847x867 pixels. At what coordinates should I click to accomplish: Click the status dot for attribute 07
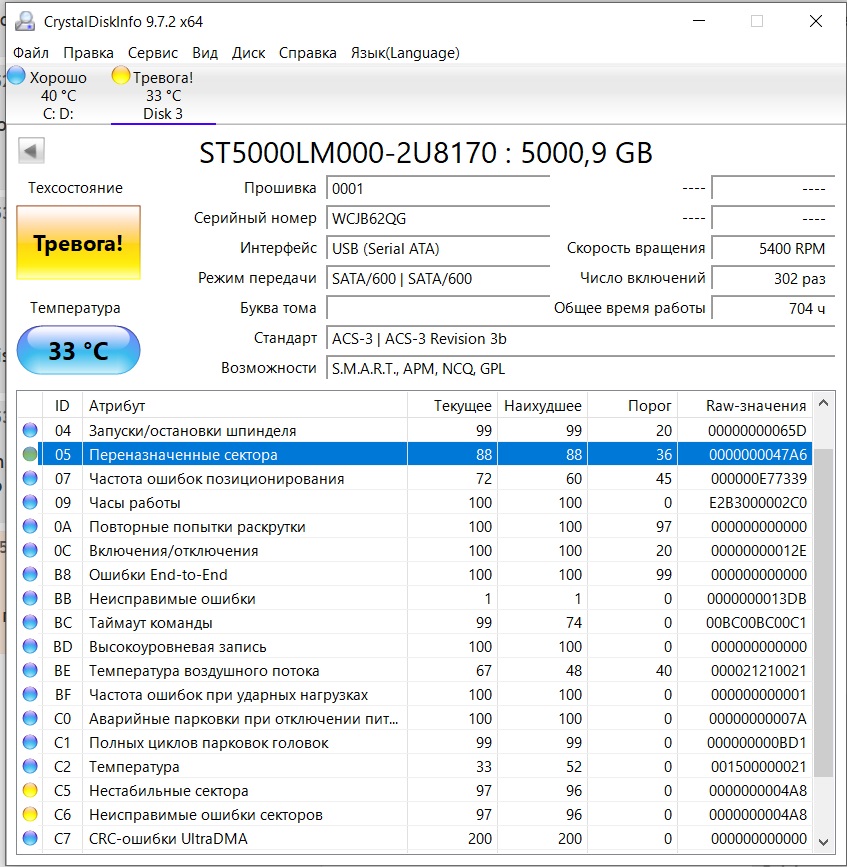click(x=30, y=478)
